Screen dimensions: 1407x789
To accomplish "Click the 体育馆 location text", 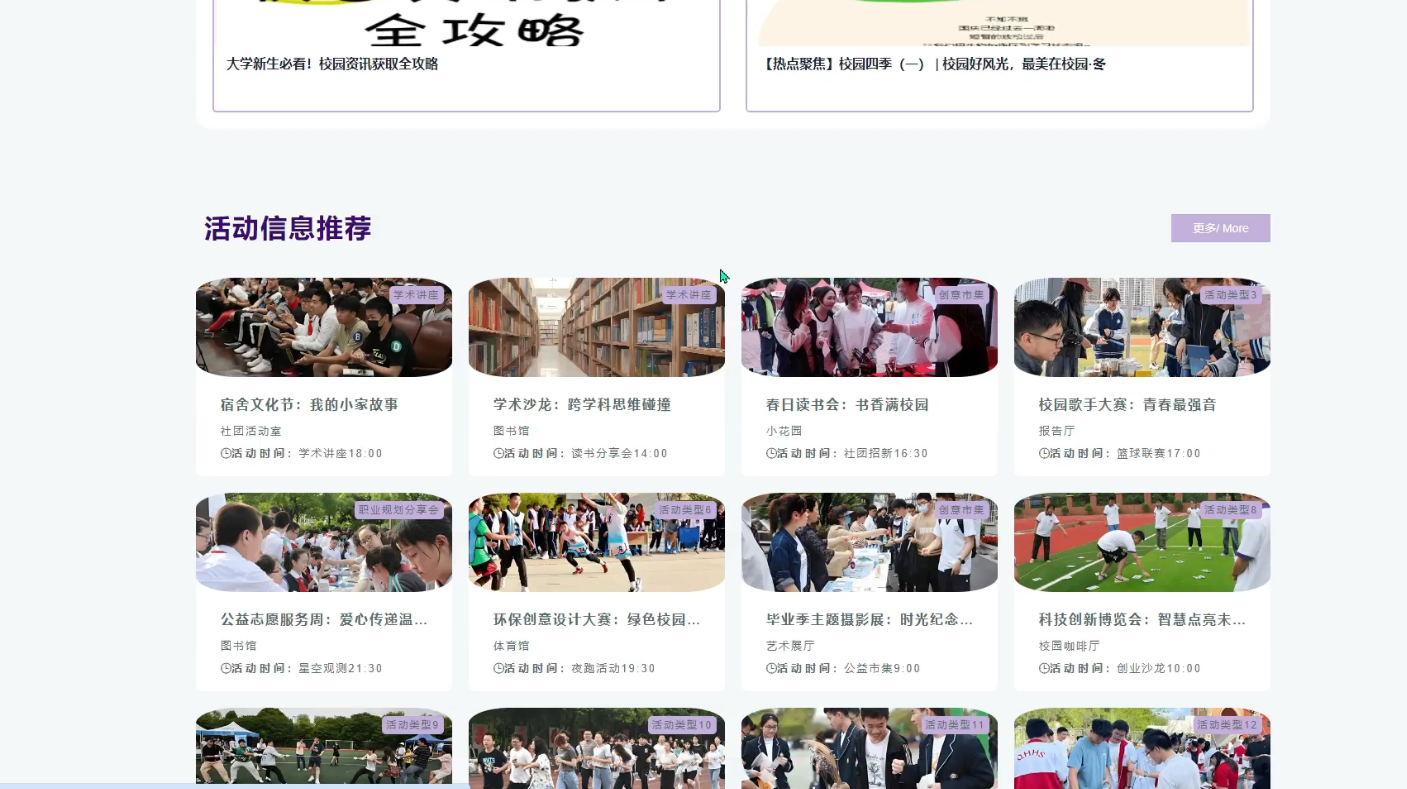I will pyautogui.click(x=512, y=646).
